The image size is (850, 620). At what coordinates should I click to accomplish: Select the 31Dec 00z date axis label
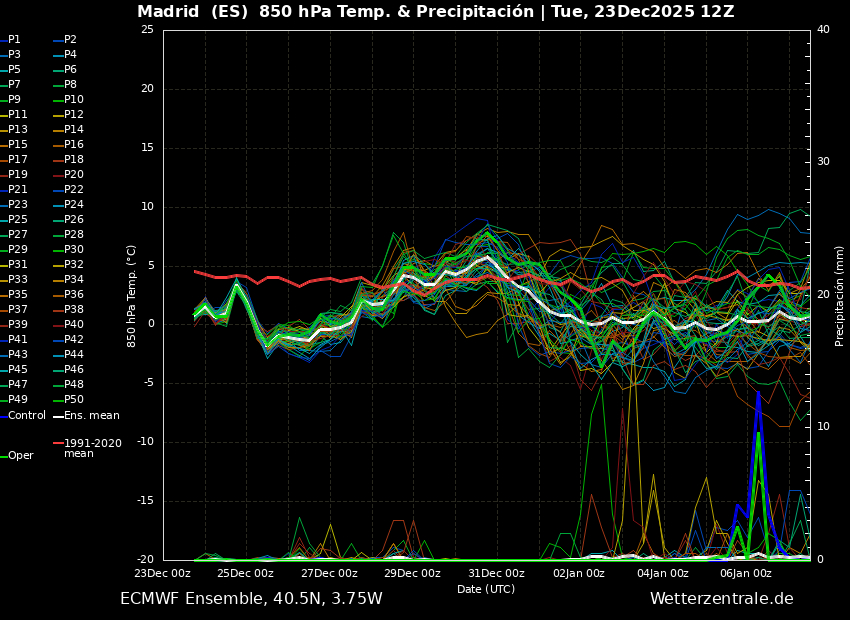click(x=492, y=573)
